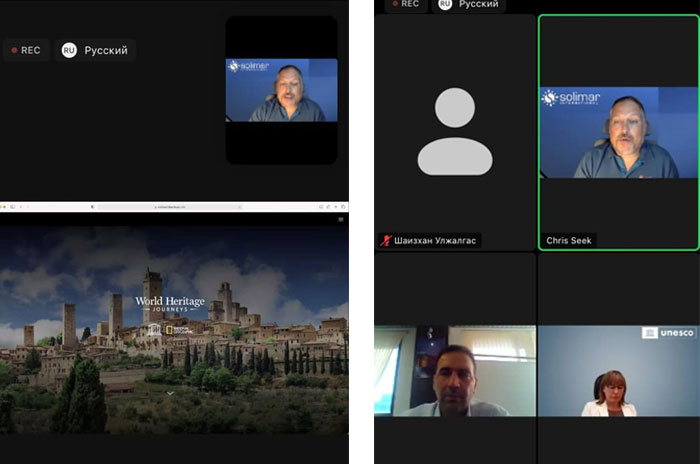Click the muted microphone icon by Шаизхан

(384, 241)
